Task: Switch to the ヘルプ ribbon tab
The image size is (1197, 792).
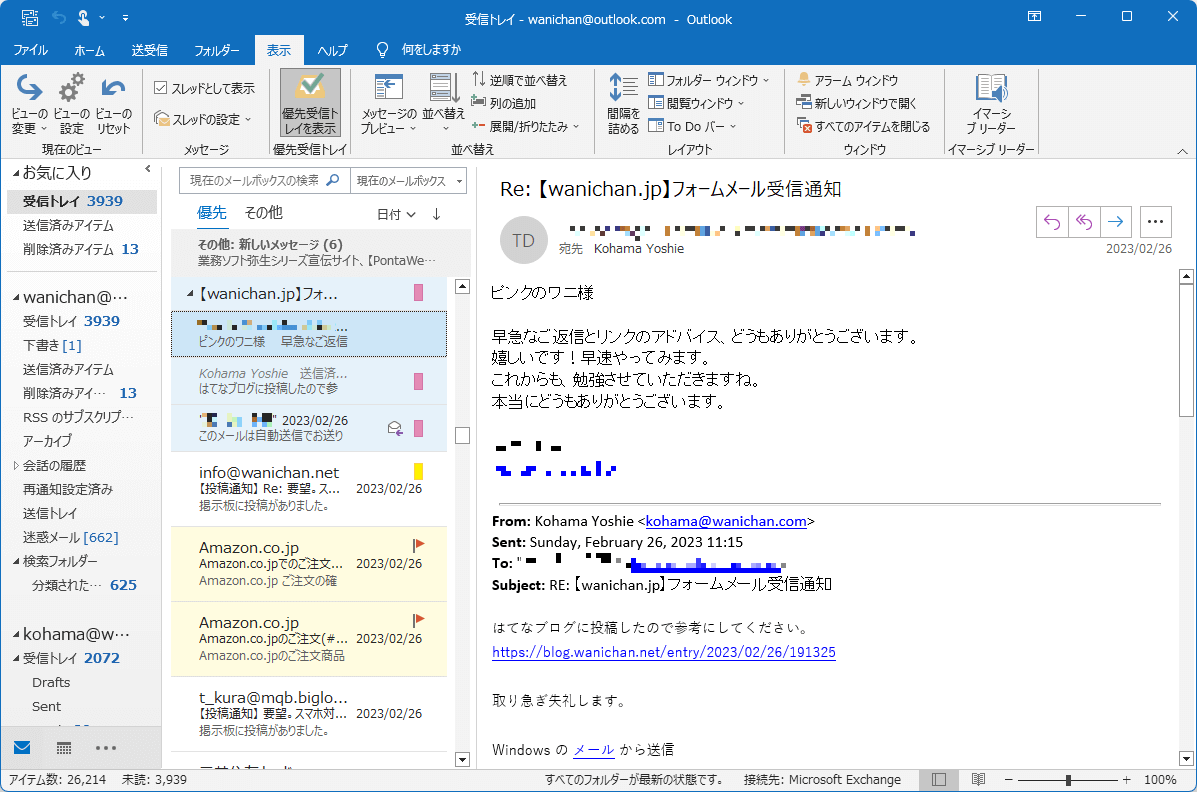Action: coord(332,50)
